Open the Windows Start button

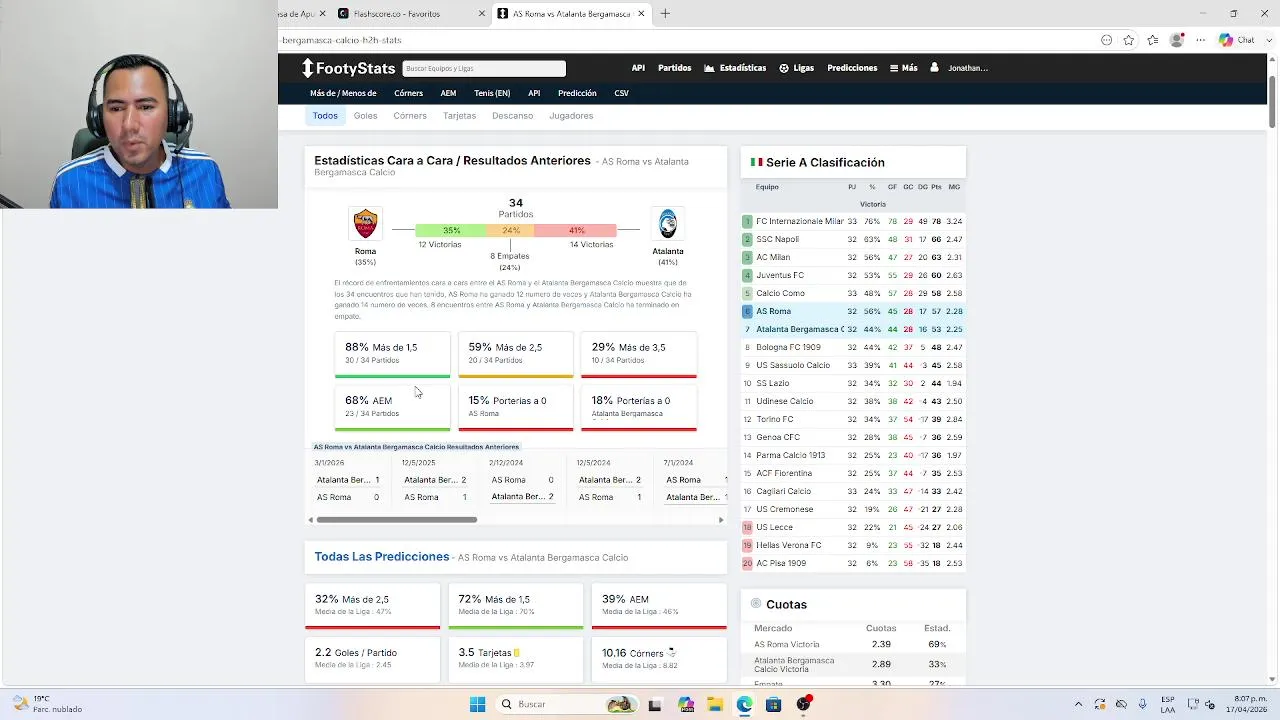(477, 704)
